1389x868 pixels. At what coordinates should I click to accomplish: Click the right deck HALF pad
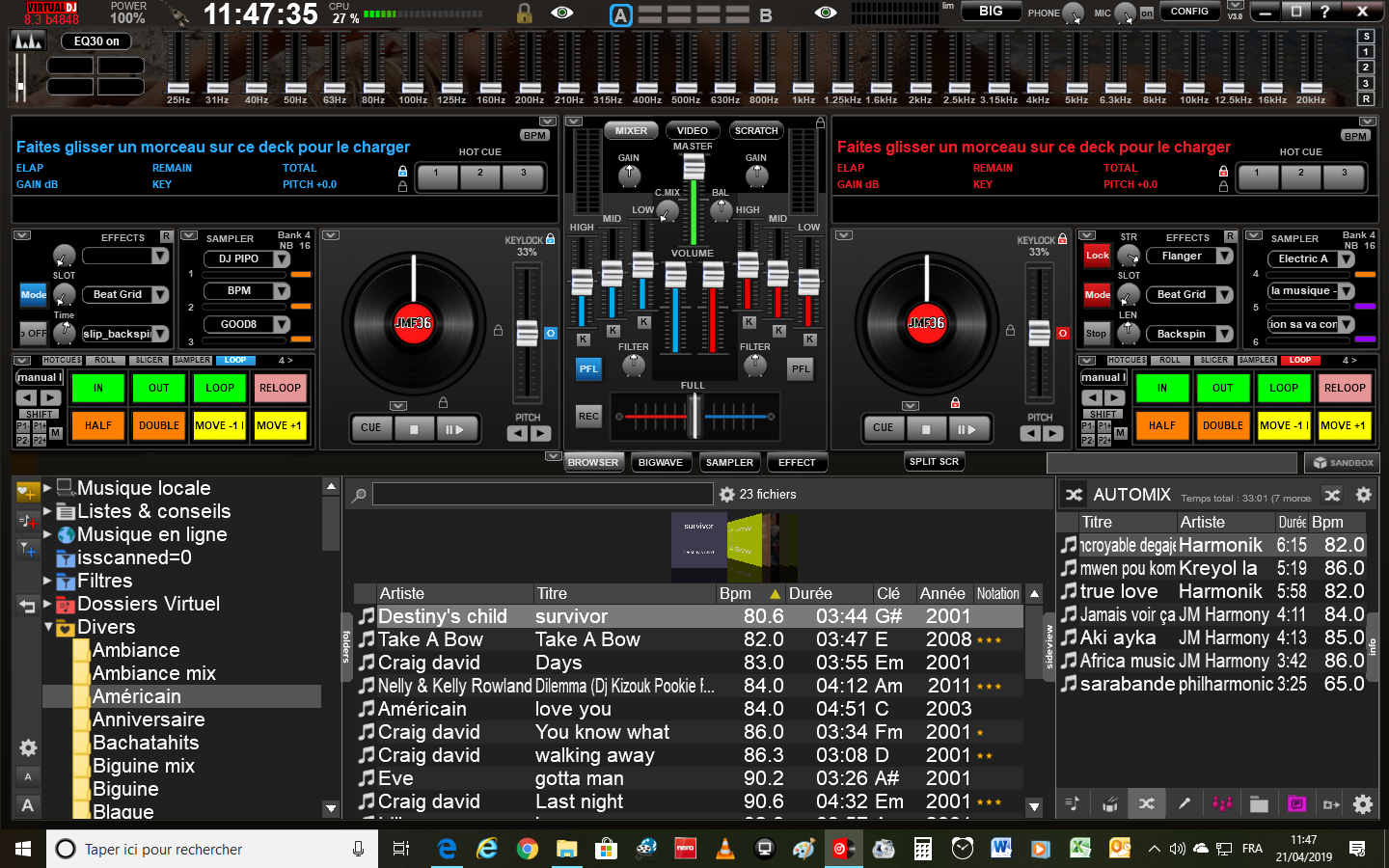pyautogui.click(x=1162, y=425)
